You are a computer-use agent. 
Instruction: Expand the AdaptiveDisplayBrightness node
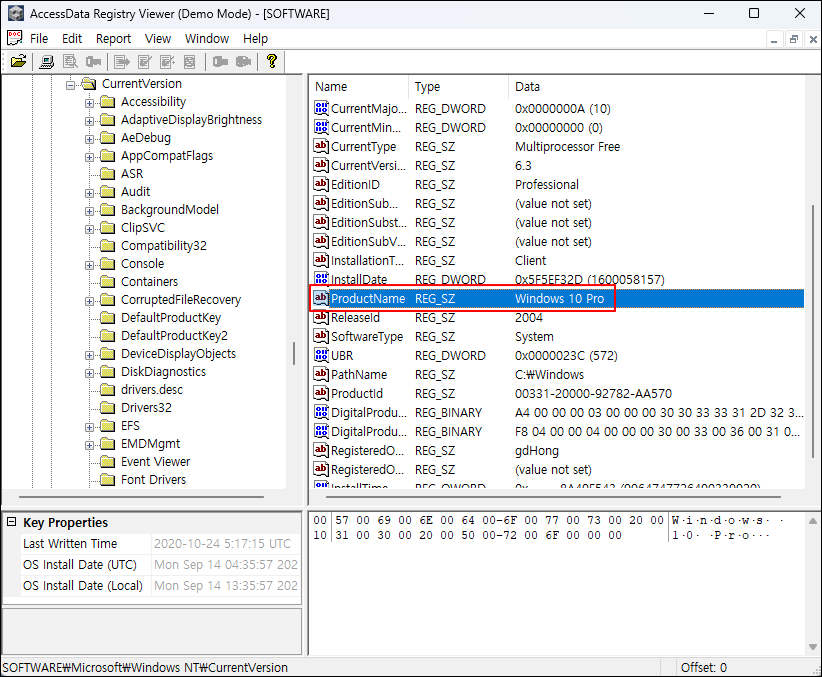coord(90,121)
